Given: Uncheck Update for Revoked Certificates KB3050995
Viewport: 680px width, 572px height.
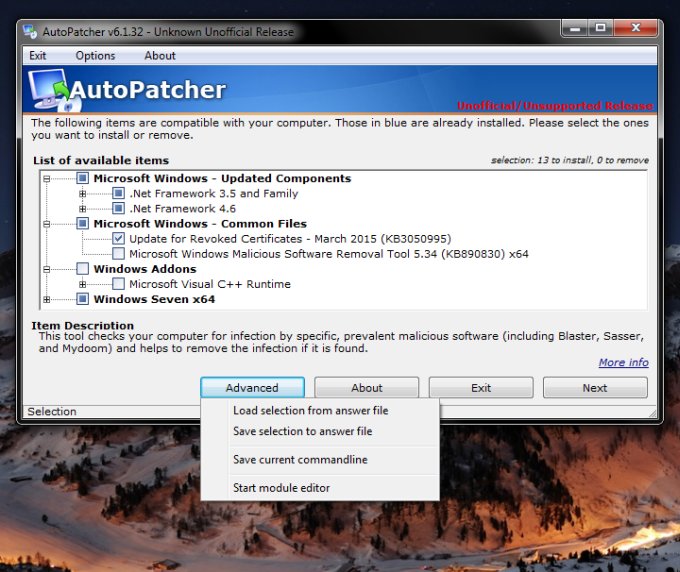Looking at the screenshot, I should (x=118, y=239).
